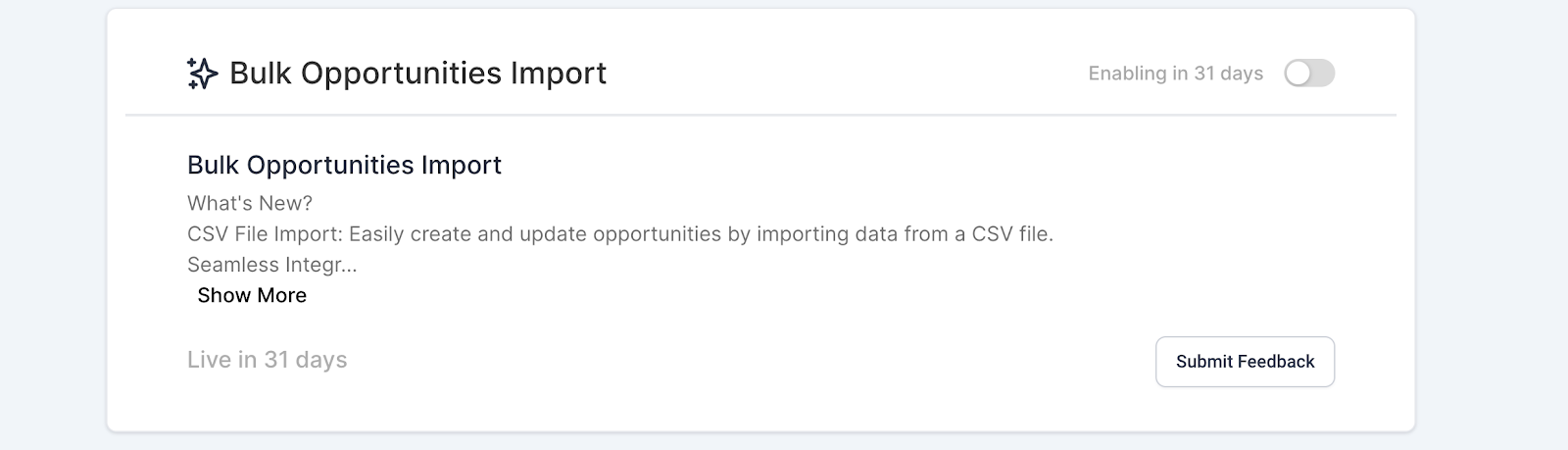Enable the feature using the gray switch
1568x450 pixels.
click(1309, 74)
